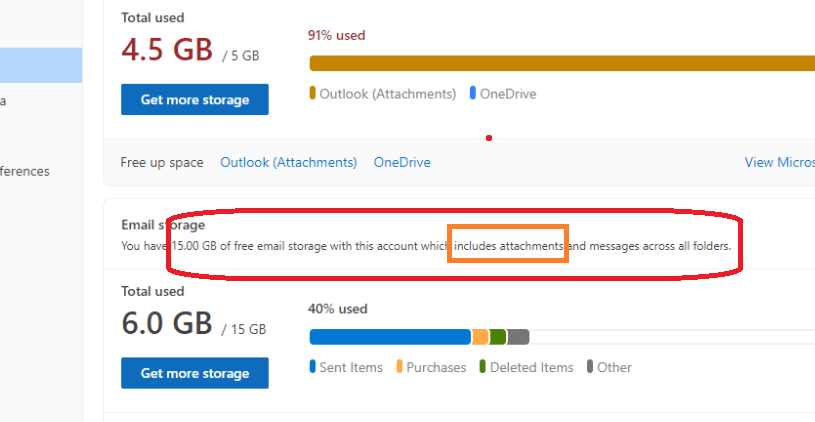The image size is (815, 422).
Task: Open the View Microsoft link
Action: (780, 162)
